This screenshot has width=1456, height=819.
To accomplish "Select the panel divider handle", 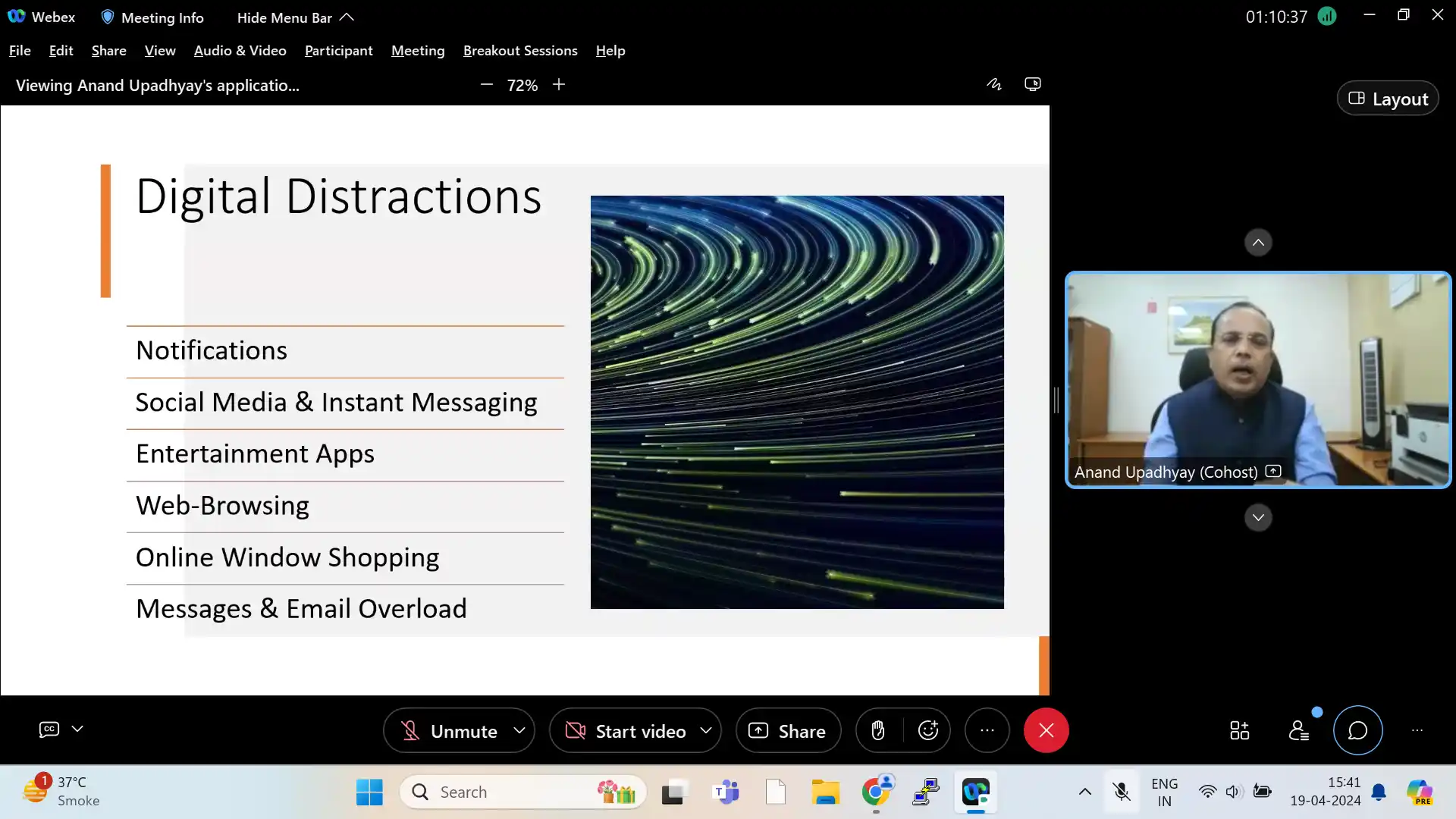I will 1056,400.
